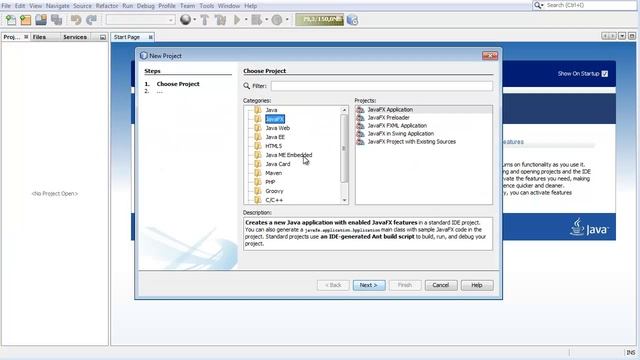Open the Refactor menu
Screen dimensions: 640x360
coord(107,6)
